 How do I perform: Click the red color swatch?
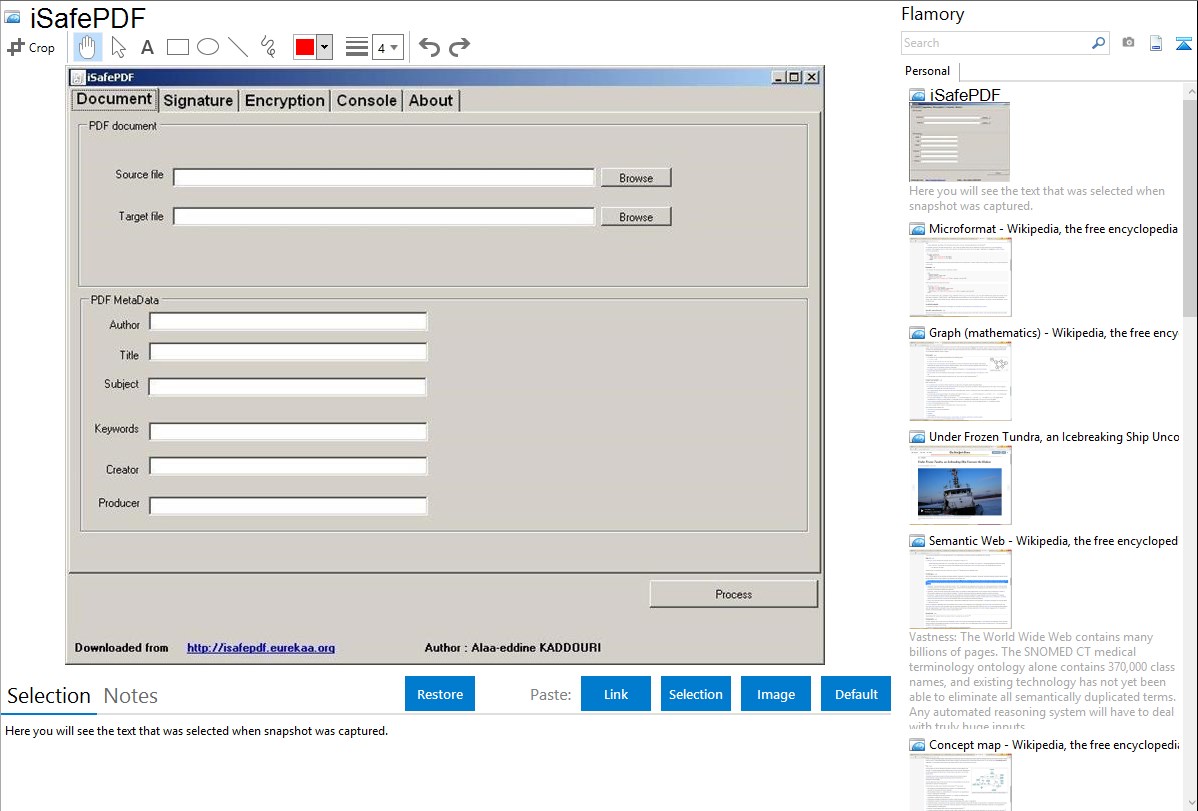[305, 47]
